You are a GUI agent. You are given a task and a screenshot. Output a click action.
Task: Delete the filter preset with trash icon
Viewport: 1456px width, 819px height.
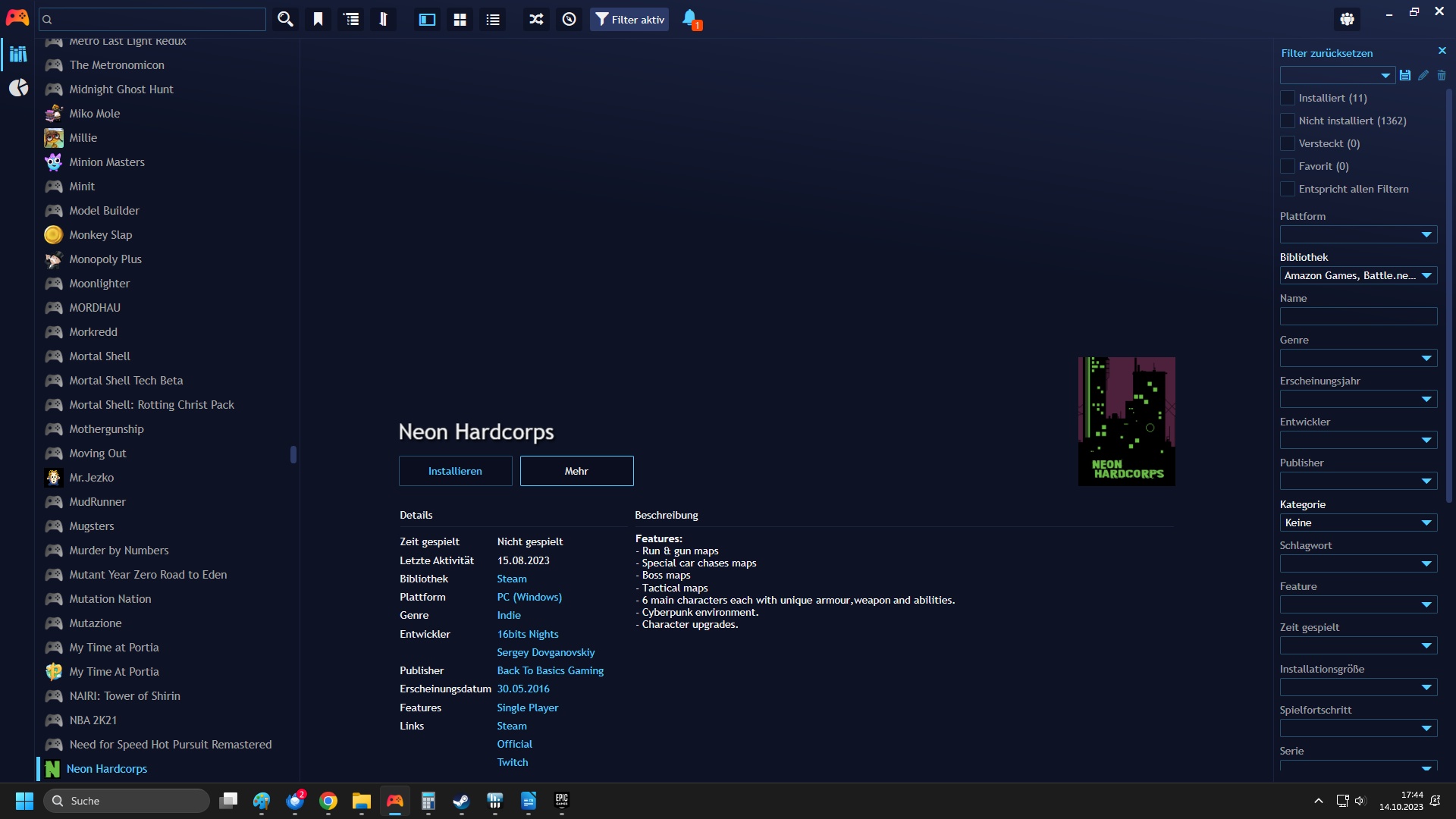1442,75
